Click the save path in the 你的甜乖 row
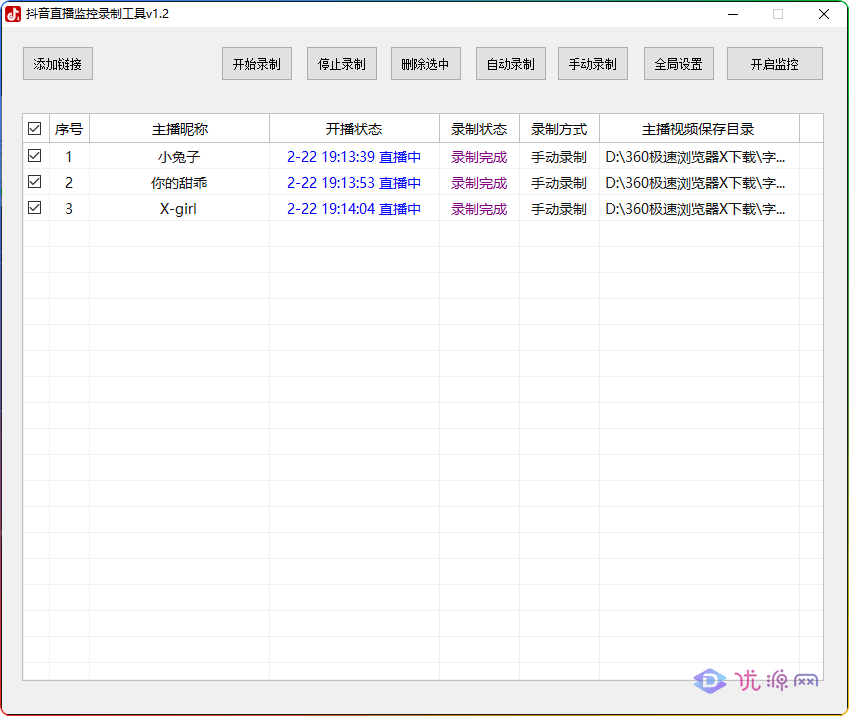This screenshot has height=716, width=849. pyautogui.click(x=695, y=183)
